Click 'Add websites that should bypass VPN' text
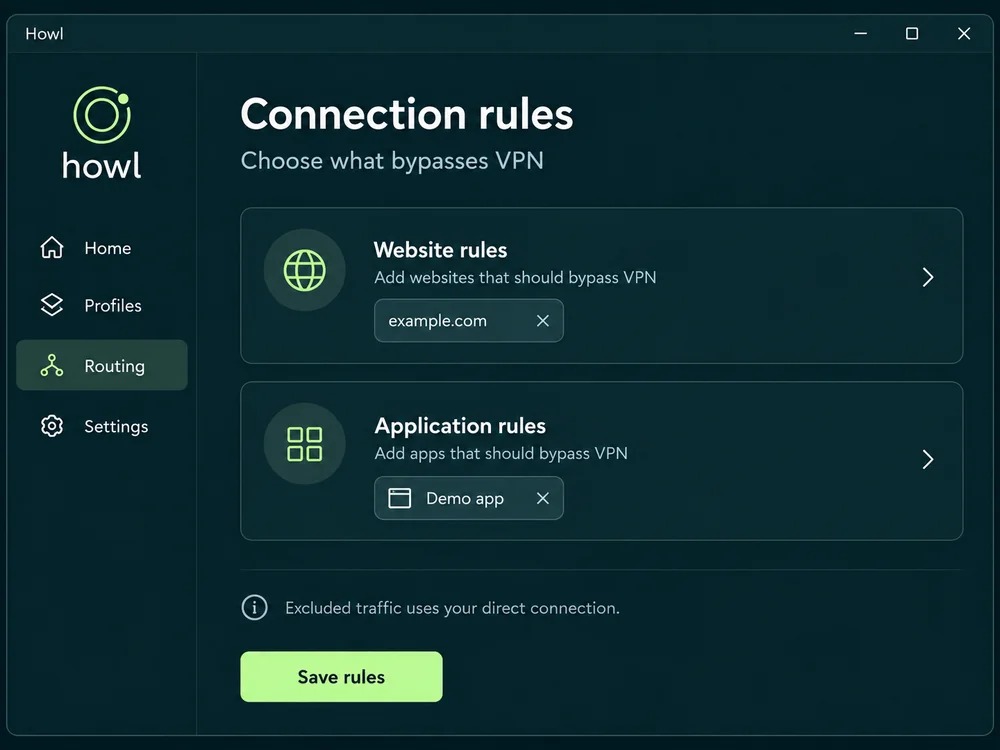The image size is (1000, 750). [515, 277]
